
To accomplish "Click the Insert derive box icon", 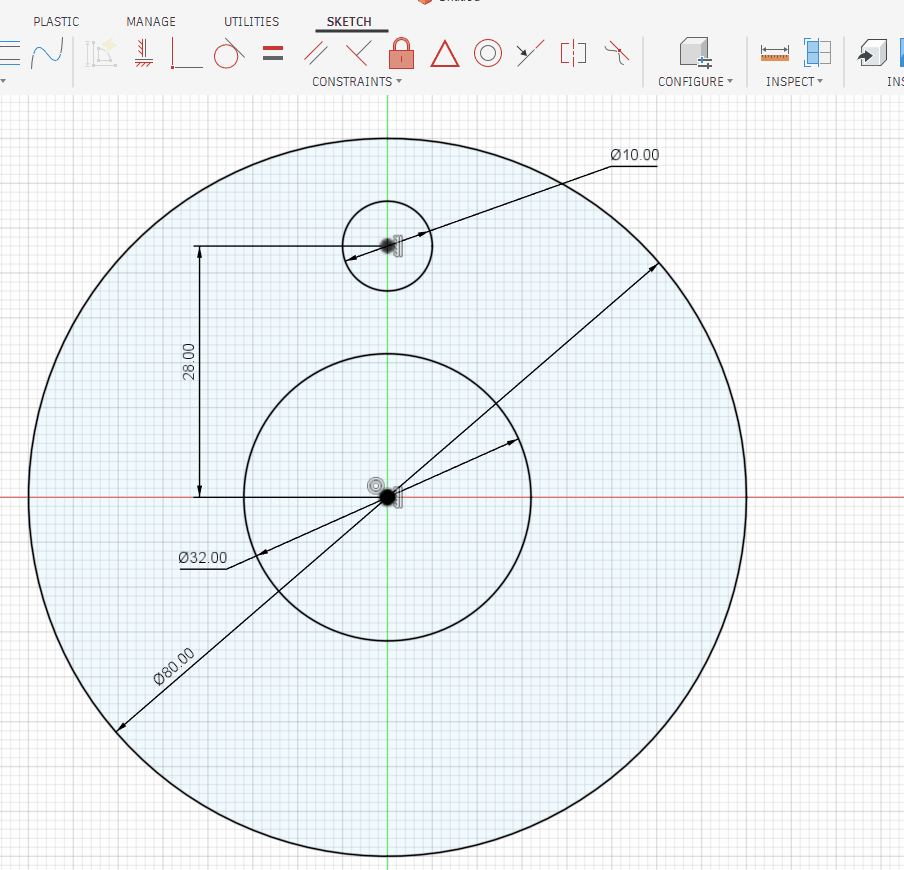I will 872,53.
